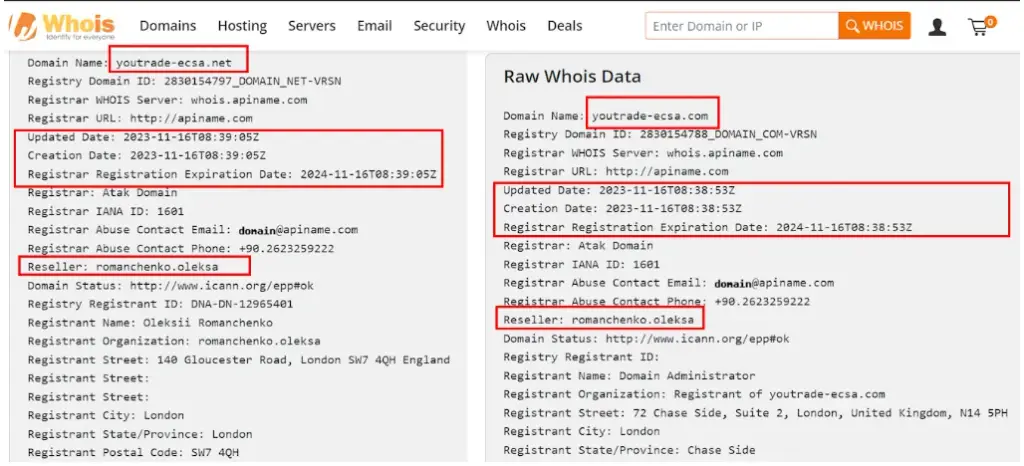Select Registrar IANA ID 1601 in left panel
Image resolution: width=1024 pixels, height=466 pixels.
(106, 211)
